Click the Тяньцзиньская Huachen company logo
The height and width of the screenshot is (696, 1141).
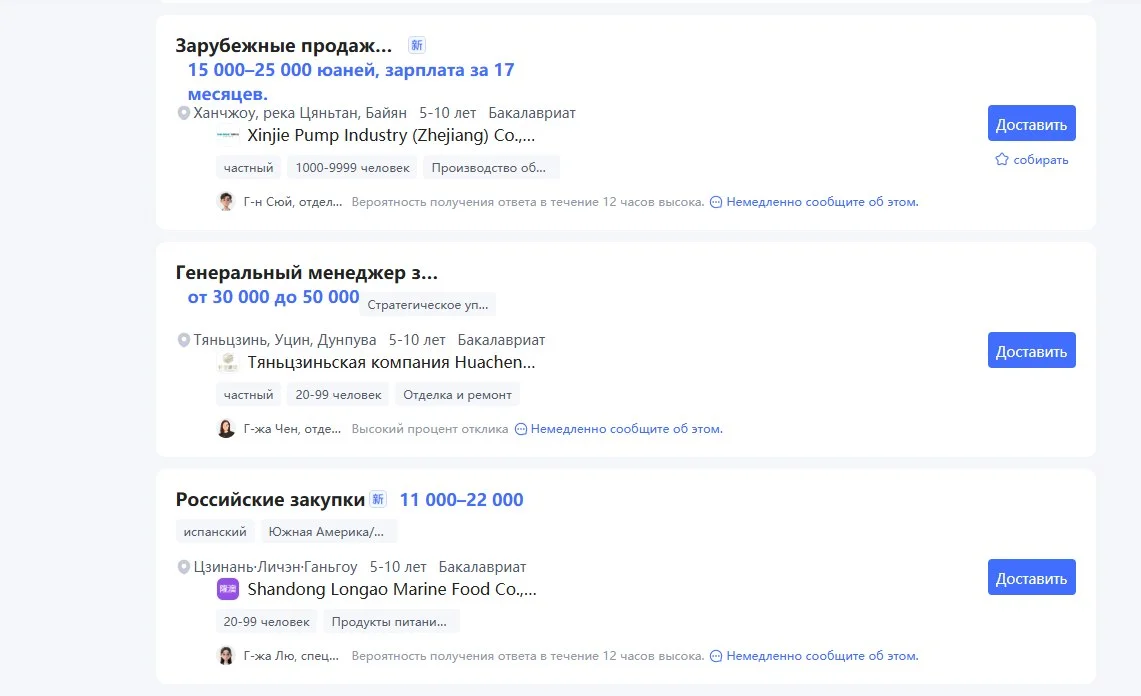coord(227,362)
